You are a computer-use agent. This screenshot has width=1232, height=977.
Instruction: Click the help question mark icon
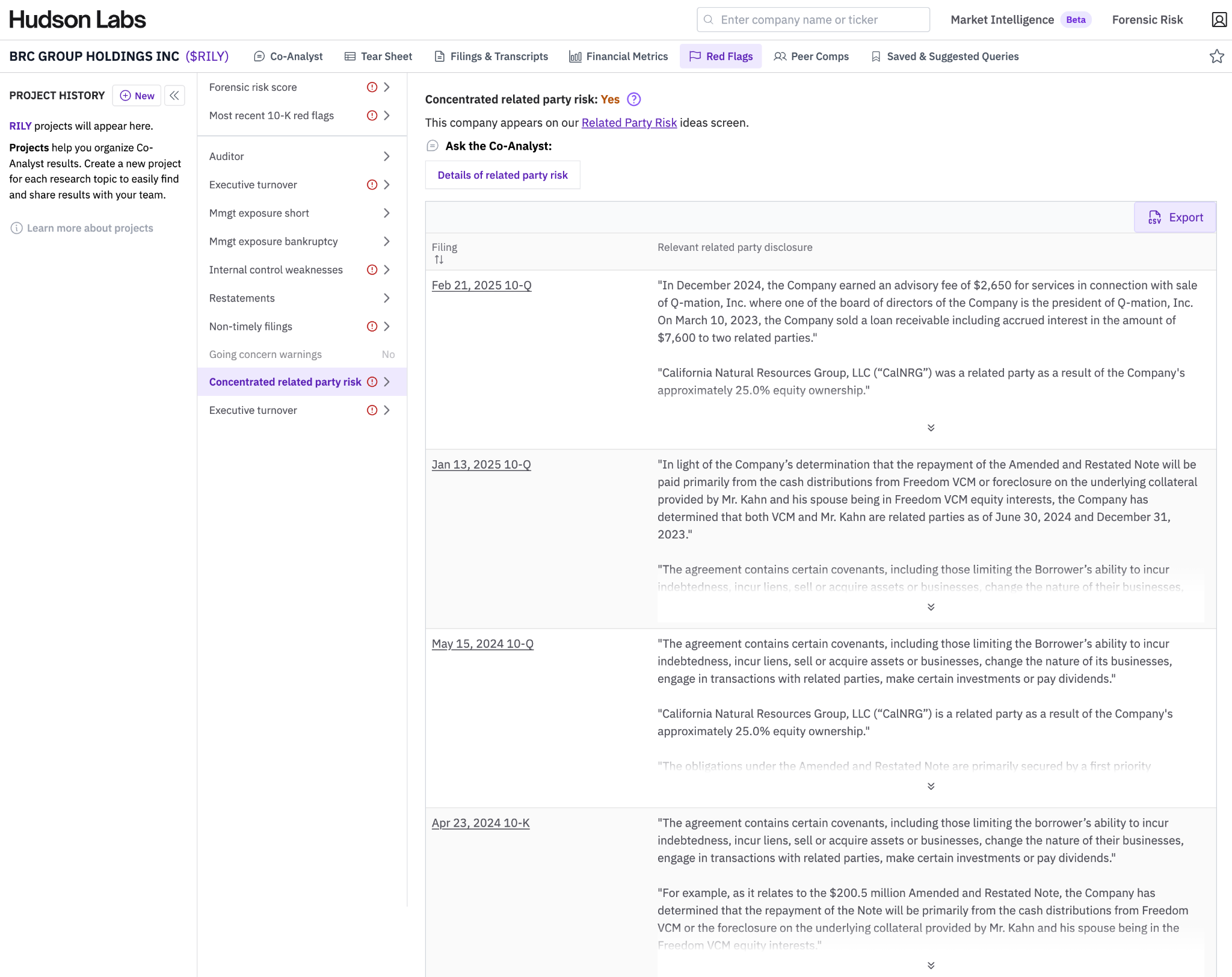(633, 99)
